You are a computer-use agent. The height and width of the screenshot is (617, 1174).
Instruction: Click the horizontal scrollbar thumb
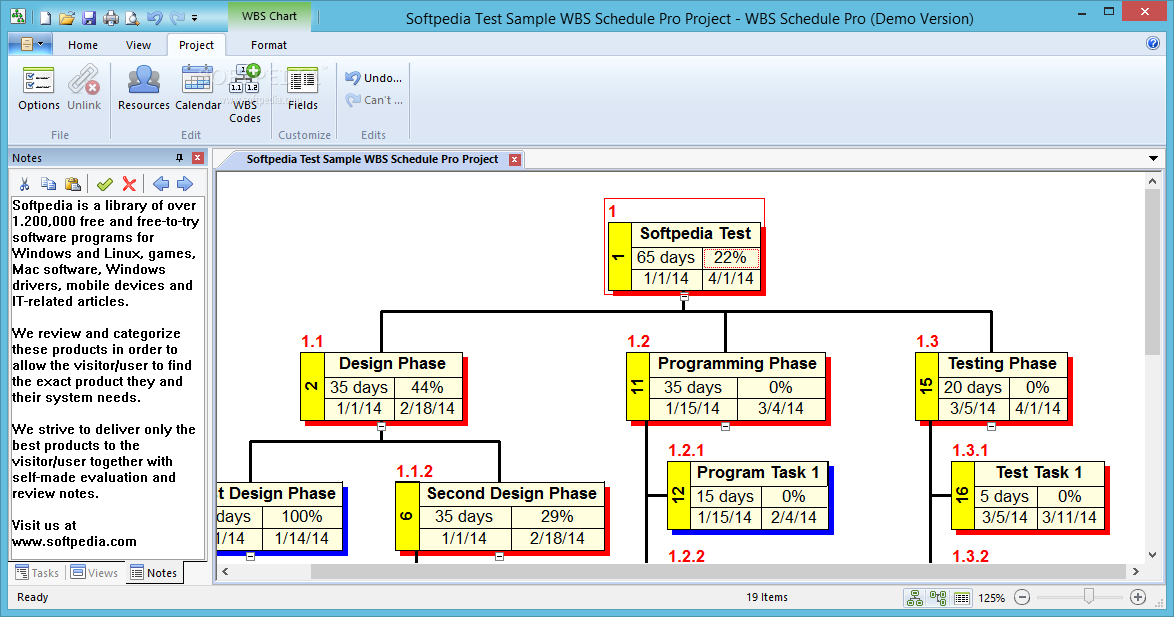(x=718, y=571)
